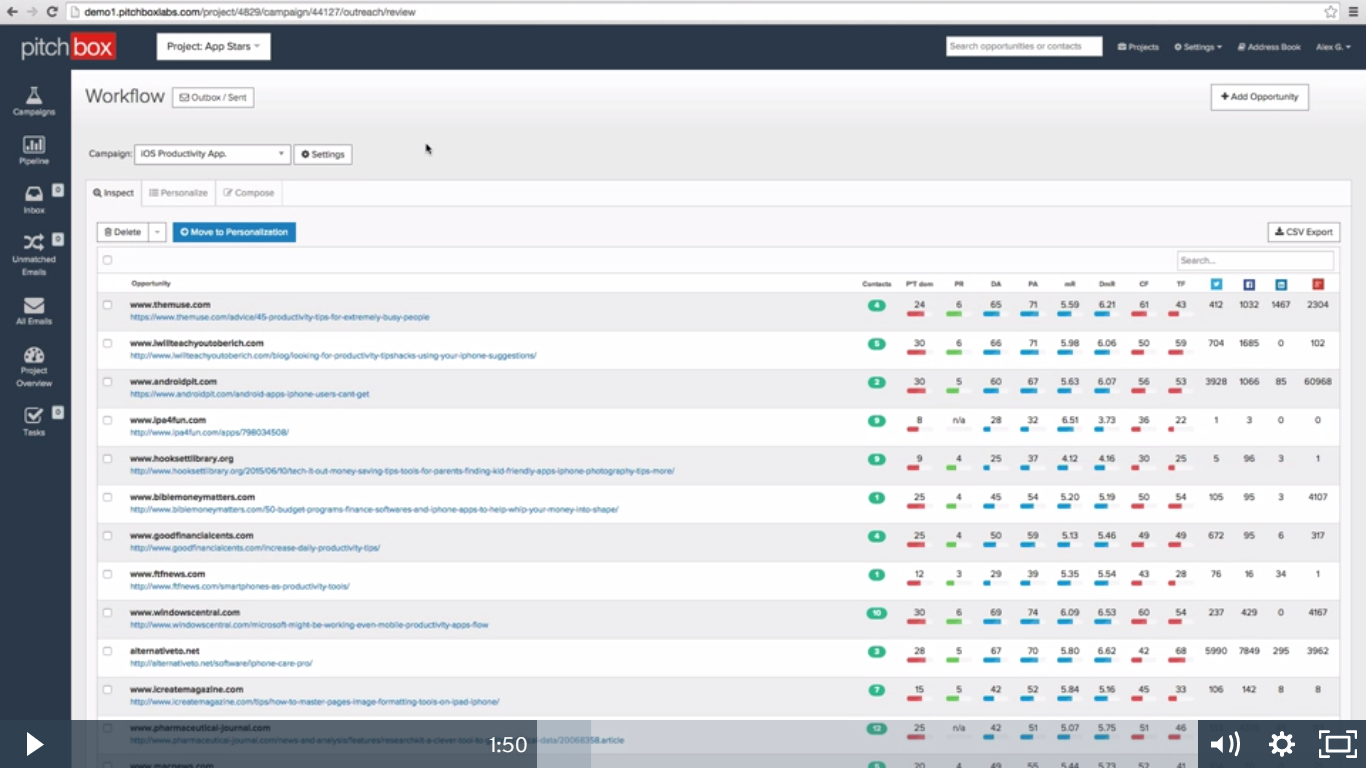Open the top Settings dropdown menu
1366x768 pixels.
point(1198,47)
